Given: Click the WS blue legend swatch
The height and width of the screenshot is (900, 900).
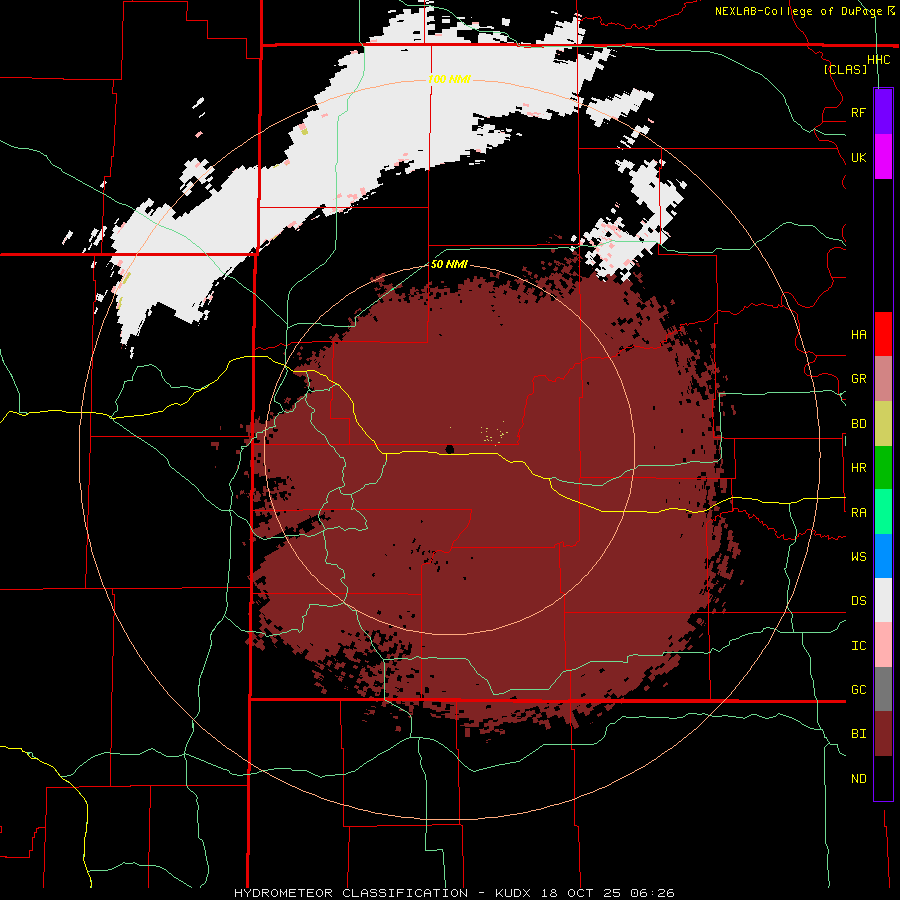Looking at the screenshot, I should click(x=883, y=556).
